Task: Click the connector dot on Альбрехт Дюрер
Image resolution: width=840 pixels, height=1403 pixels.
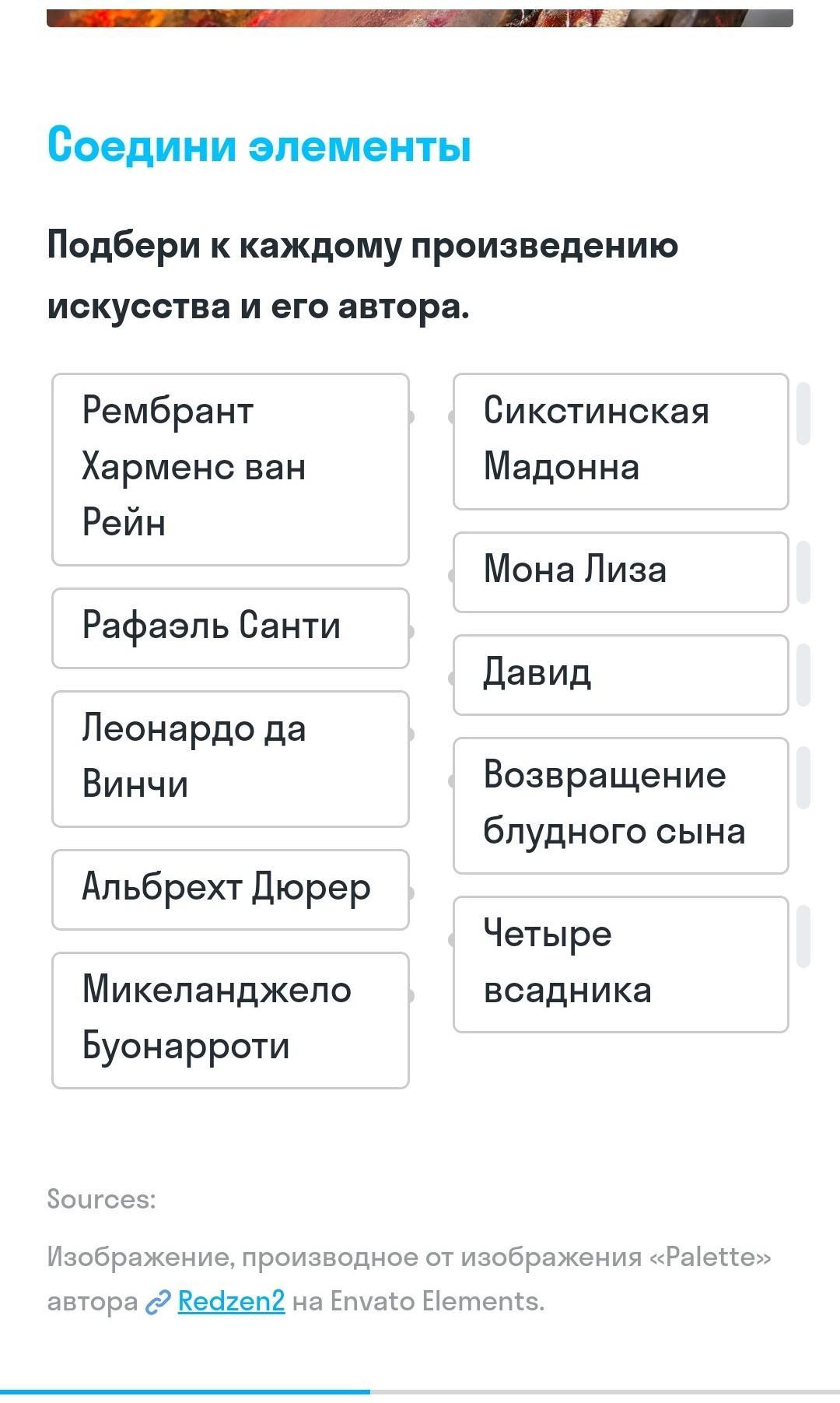Action: [410, 893]
